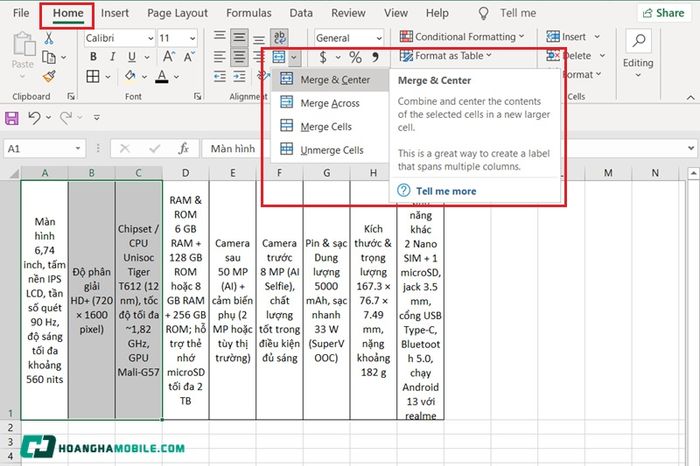Open the Data tab
700x466 pixels.
301,13
